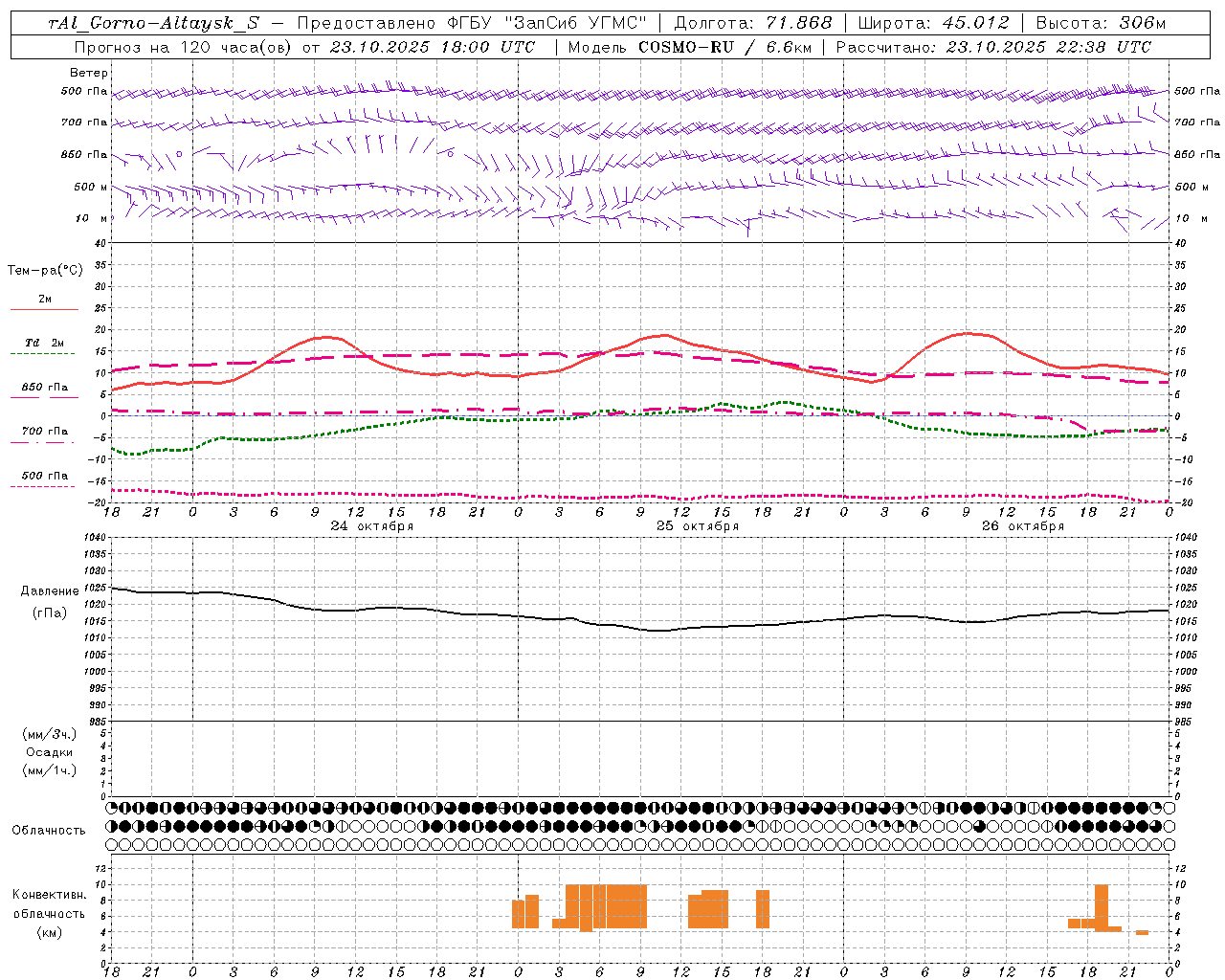Click the Облачность row label
The width and height of the screenshot is (1225, 980).
tap(49, 831)
